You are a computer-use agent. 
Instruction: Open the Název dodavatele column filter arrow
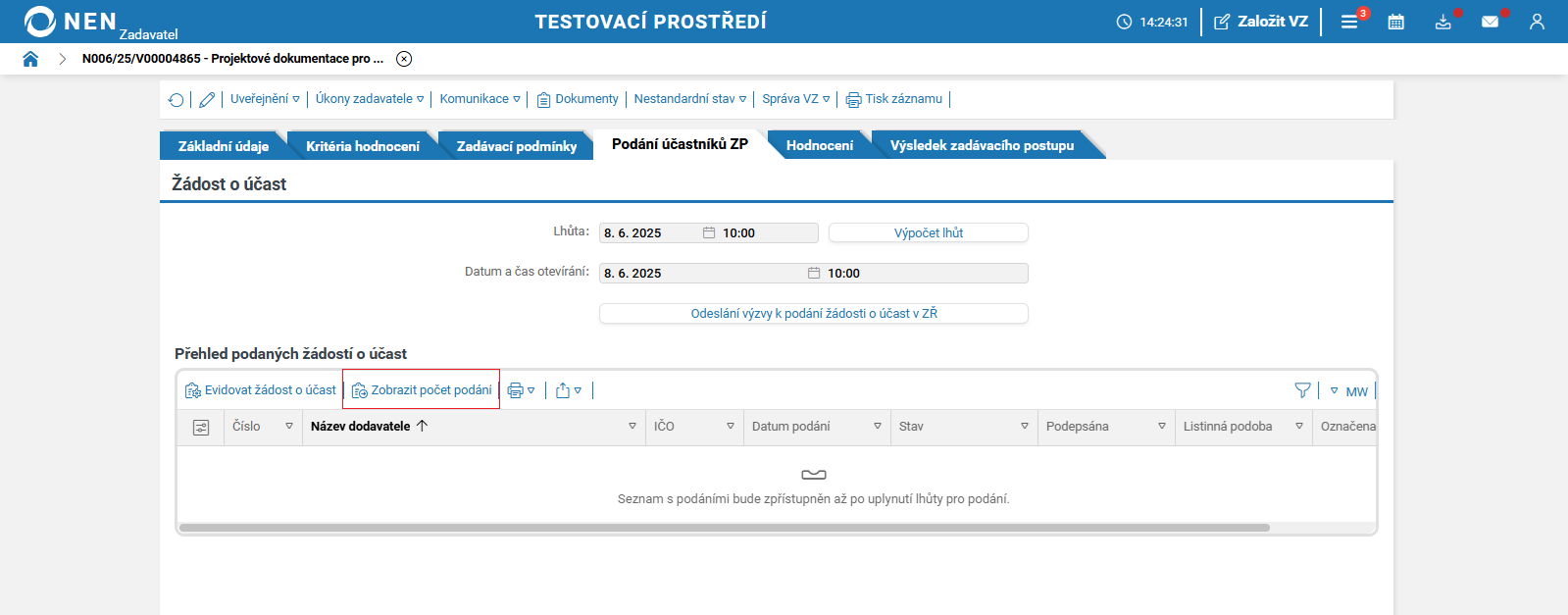[x=632, y=426]
